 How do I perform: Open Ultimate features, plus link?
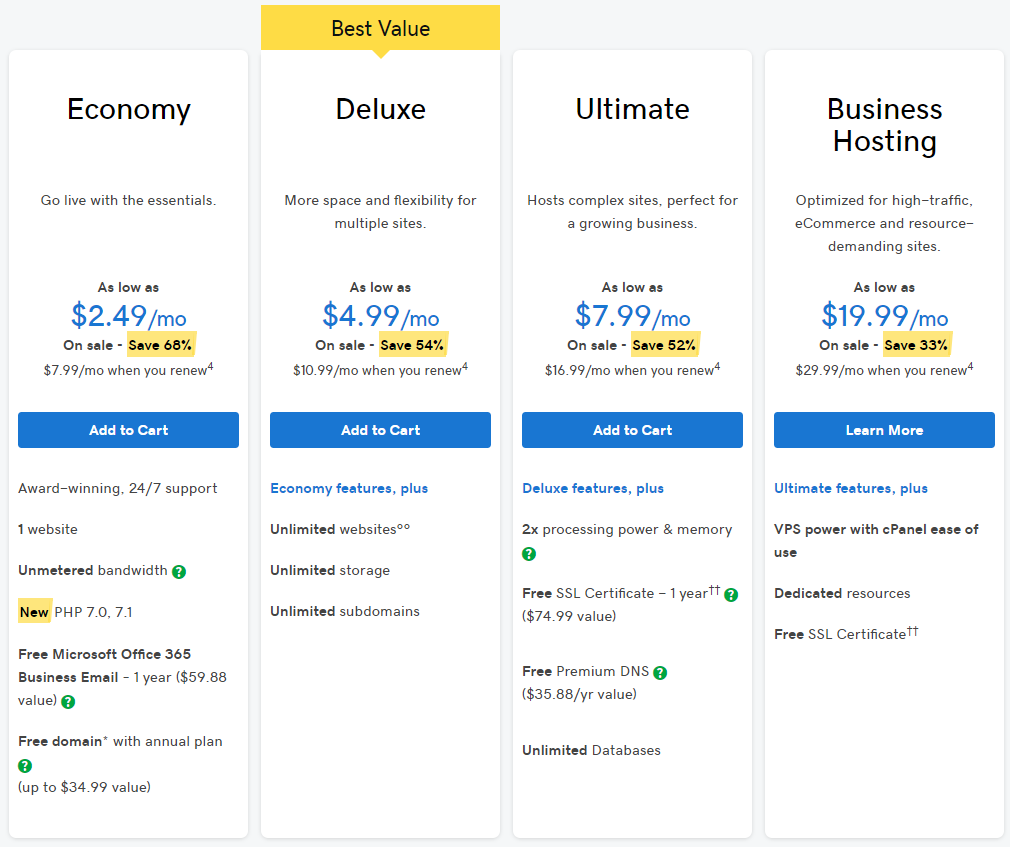850,488
